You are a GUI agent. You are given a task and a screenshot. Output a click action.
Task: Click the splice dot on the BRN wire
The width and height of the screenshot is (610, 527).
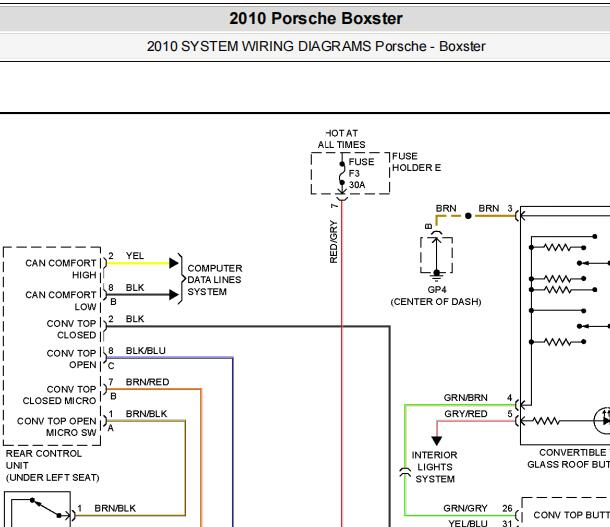pyautogui.click(x=468, y=215)
